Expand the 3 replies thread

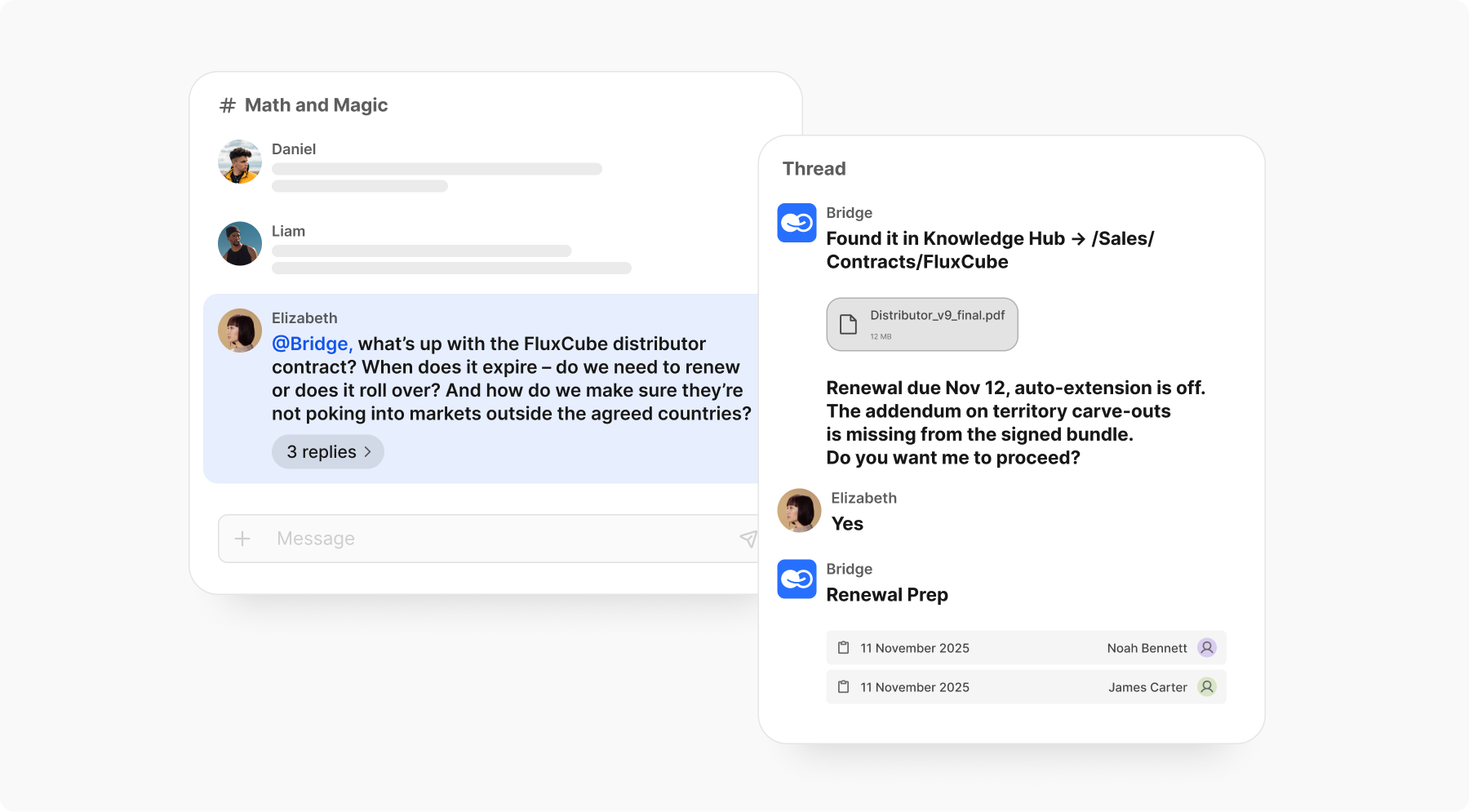pos(328,452)
